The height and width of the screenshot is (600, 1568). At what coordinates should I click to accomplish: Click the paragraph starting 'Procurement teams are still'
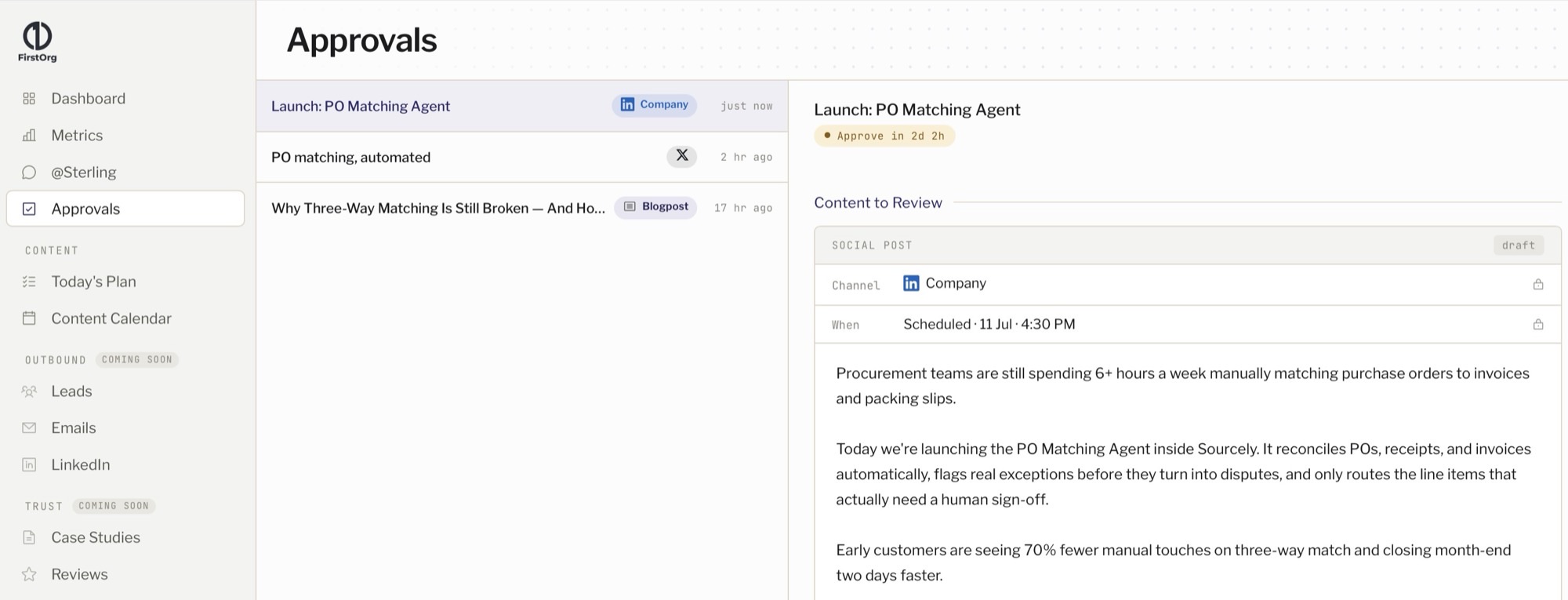point(1182,386)
